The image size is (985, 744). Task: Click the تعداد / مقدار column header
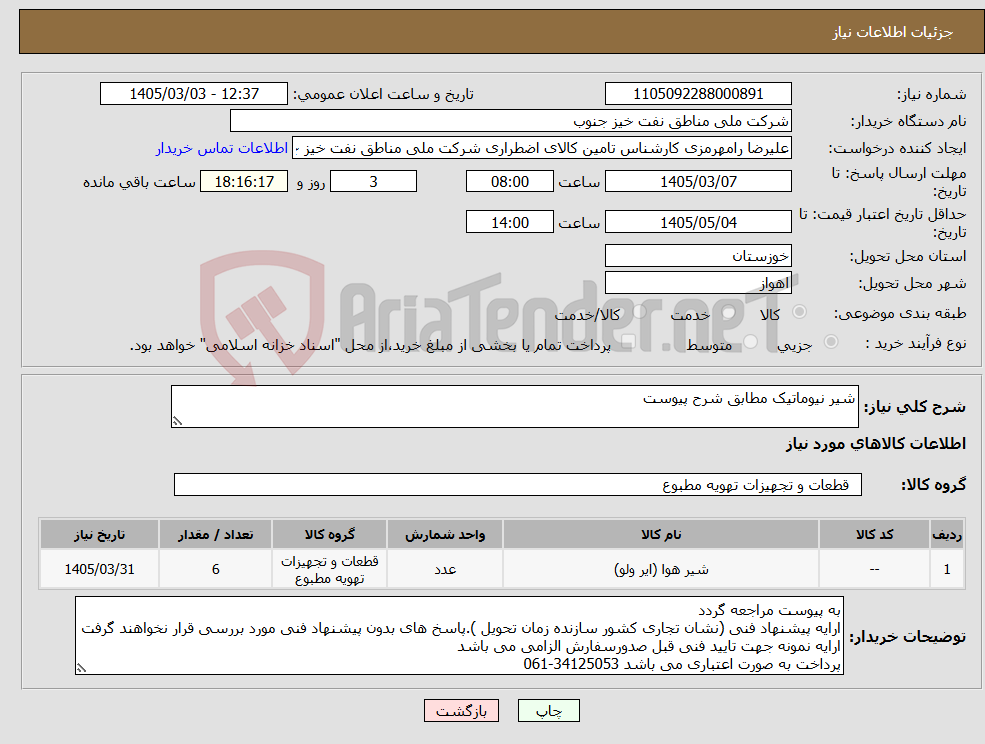[215, 534]
